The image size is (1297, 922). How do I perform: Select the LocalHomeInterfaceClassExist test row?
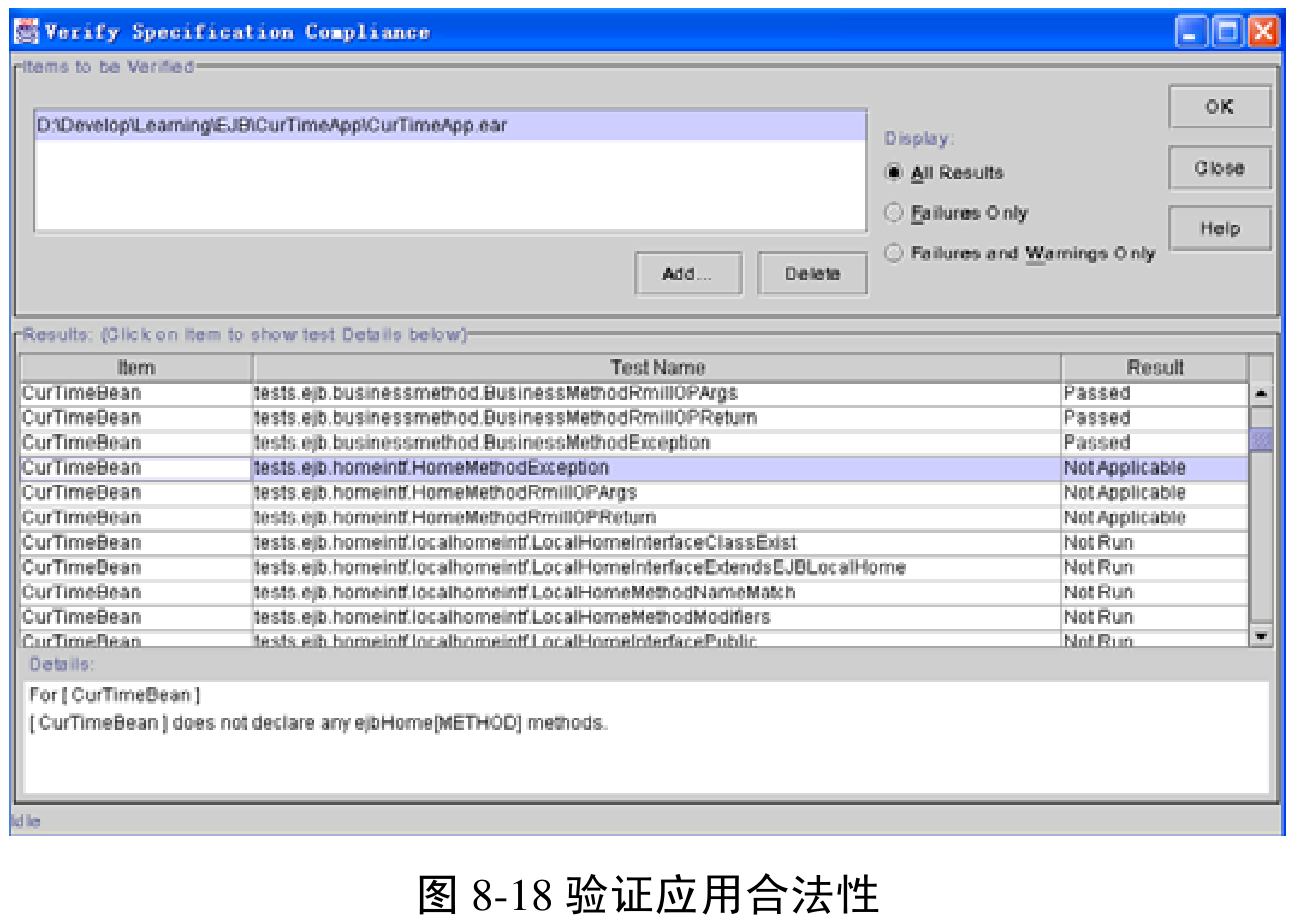[634, 543]
